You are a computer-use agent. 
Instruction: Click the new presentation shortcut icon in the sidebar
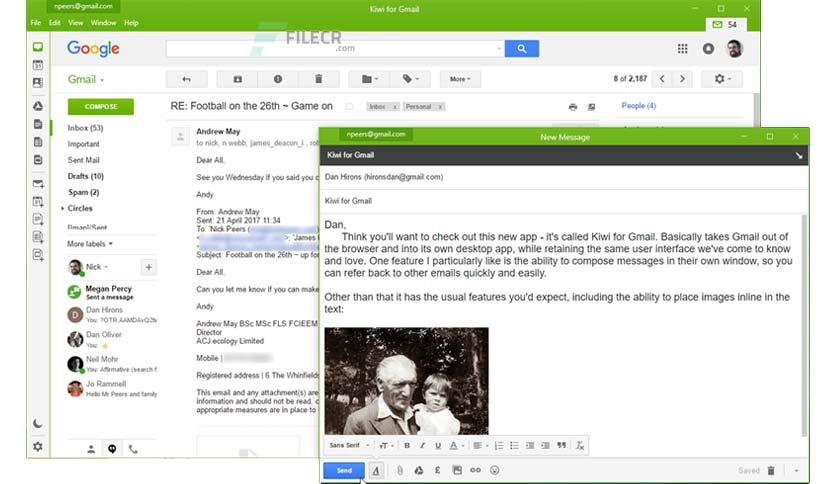pos(38,254)
